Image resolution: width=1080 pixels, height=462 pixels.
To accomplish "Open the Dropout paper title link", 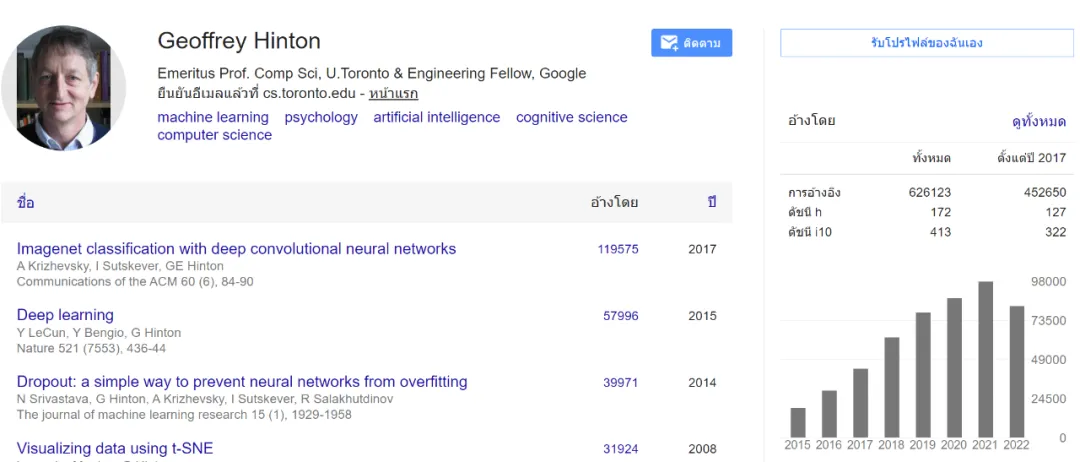I will tap(242, 382).
